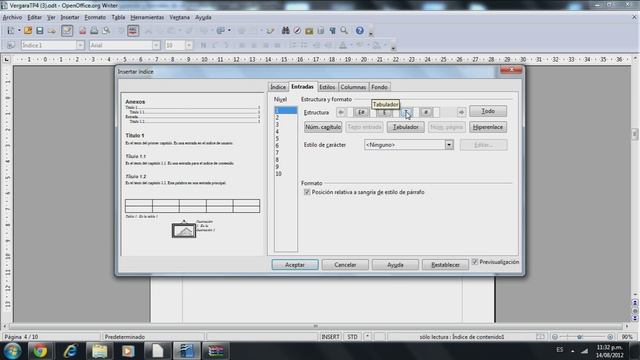The image size is (640, 360).
Task: Select level 5 in the Nivel list
Action: [x=285, y=139]
